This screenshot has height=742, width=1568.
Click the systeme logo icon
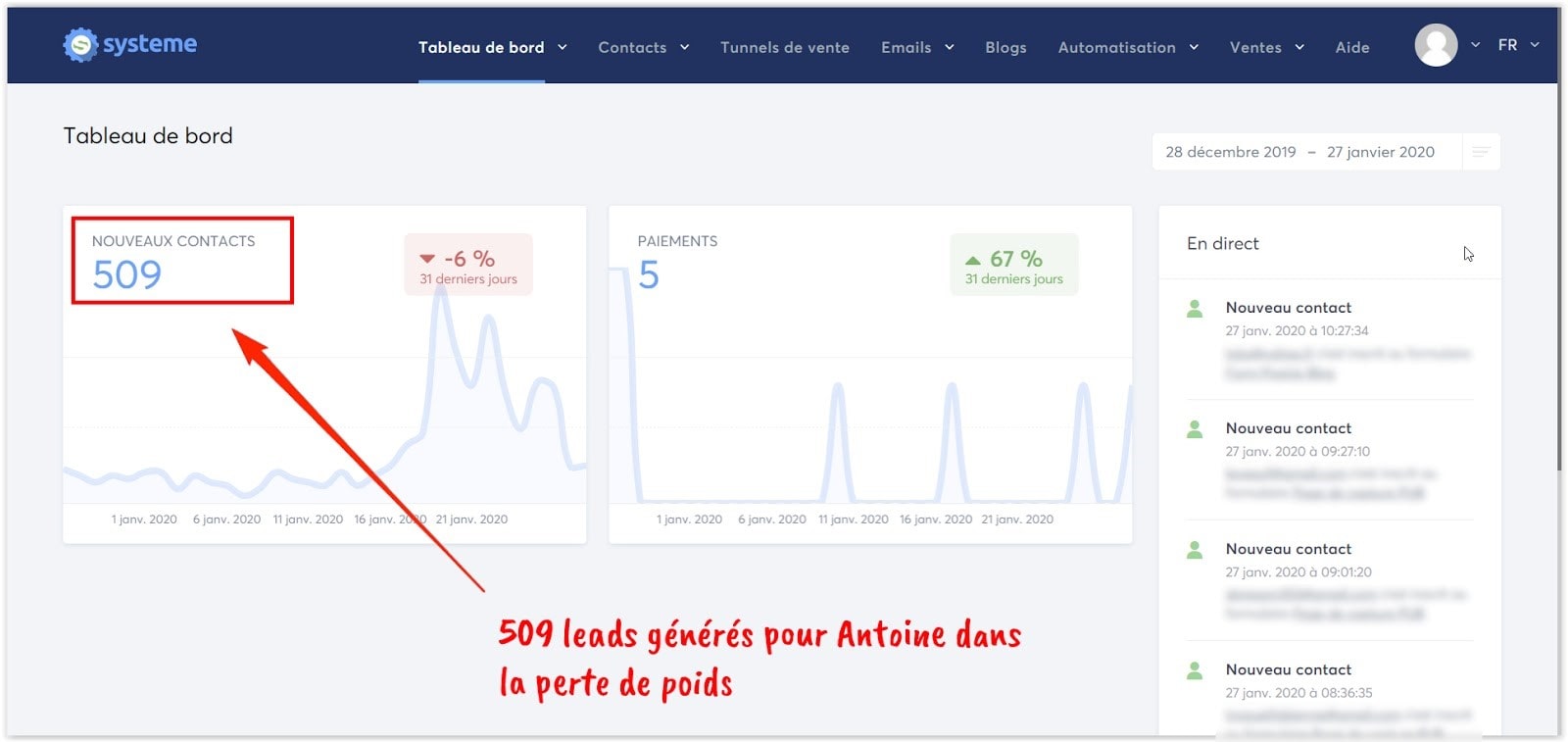[x=79, y=44]
